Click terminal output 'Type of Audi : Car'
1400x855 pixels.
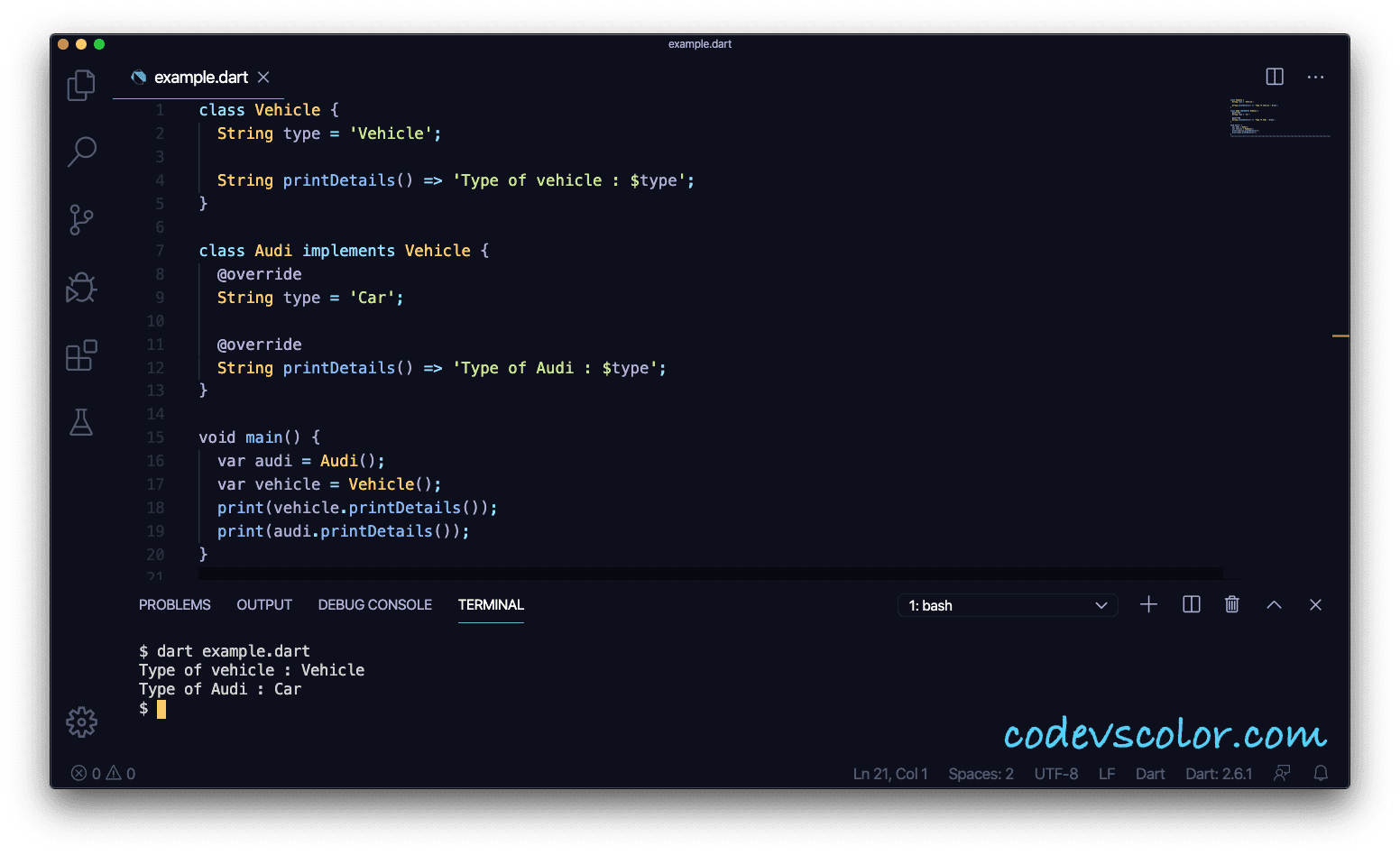(220, 689)
